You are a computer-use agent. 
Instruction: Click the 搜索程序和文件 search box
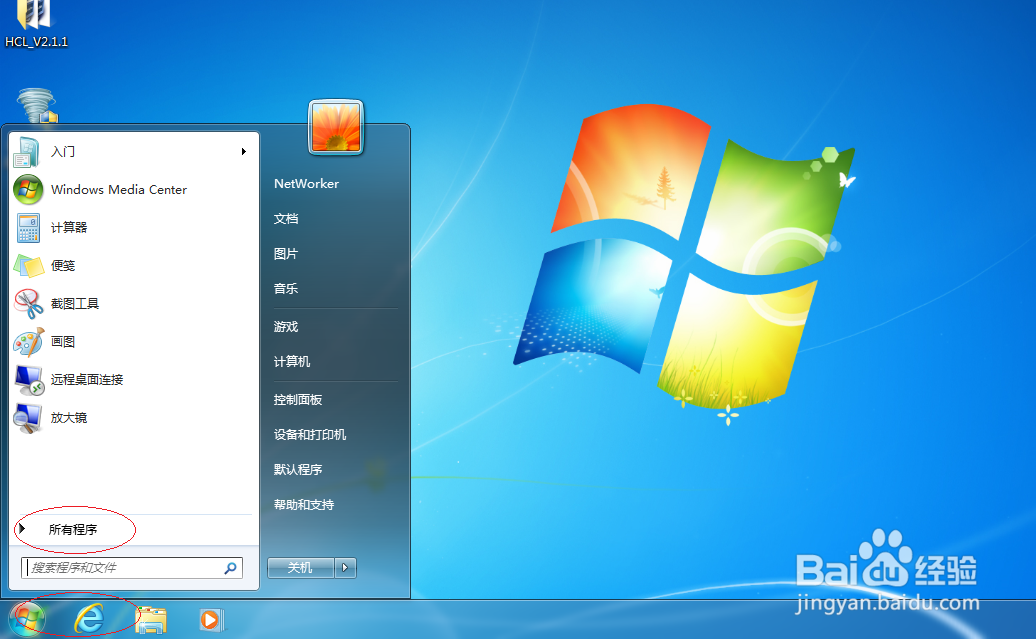132,568
